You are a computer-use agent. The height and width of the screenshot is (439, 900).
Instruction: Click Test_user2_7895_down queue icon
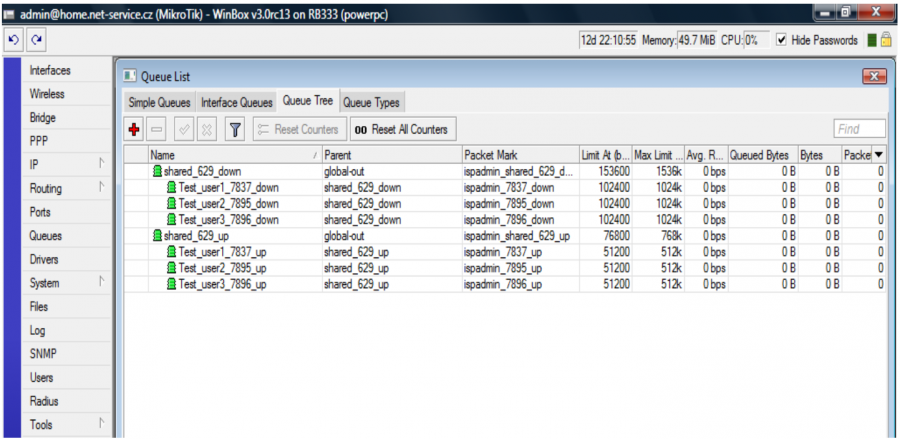(x=171, y=204)
